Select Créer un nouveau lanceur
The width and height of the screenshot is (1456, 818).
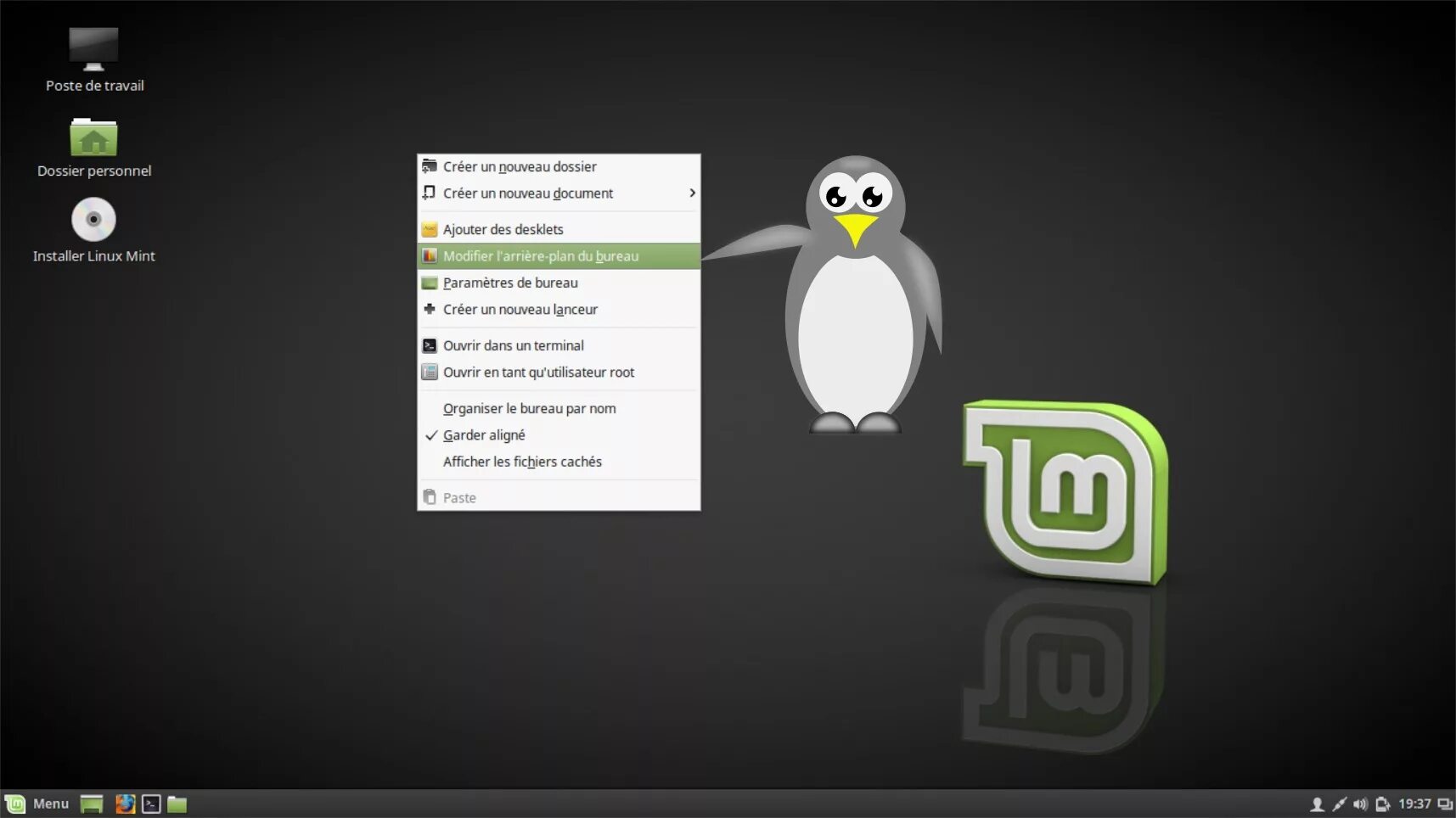(x=559, y=310)
